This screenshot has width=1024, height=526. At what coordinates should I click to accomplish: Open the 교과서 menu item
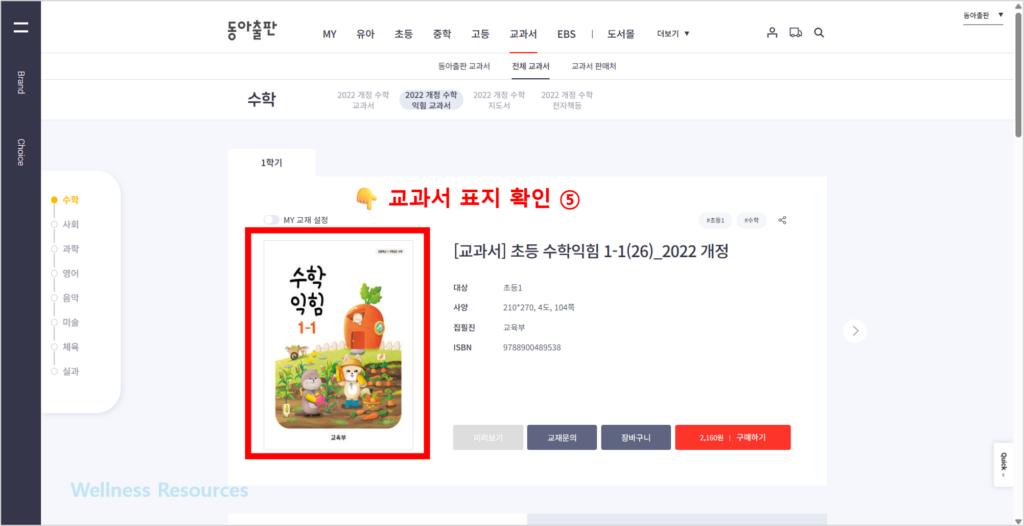523,34
